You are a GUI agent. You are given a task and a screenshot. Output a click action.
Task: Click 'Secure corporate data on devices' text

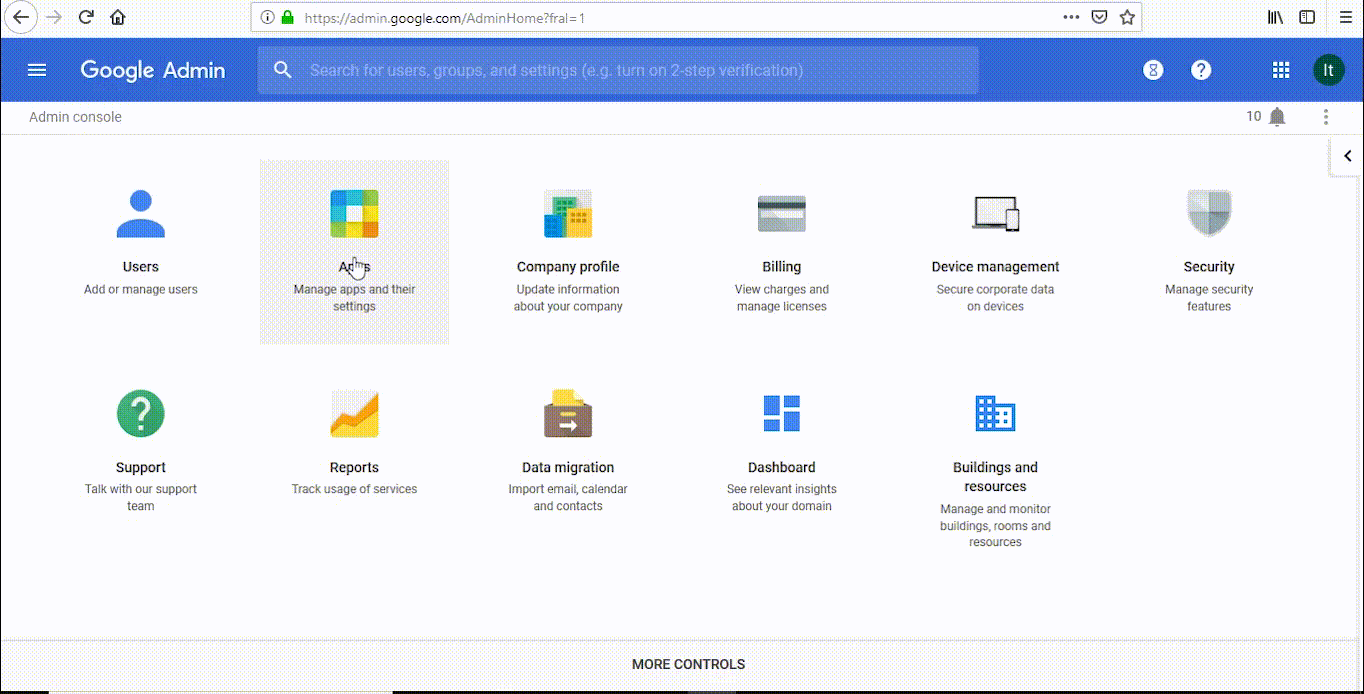pyautogui.click(x=995, y=298)
